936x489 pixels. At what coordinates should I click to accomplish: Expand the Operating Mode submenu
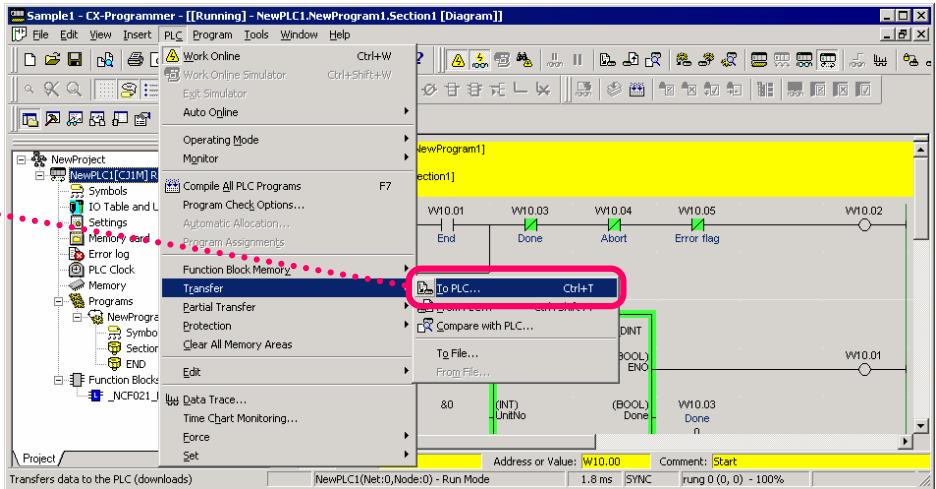pos(288,140)
